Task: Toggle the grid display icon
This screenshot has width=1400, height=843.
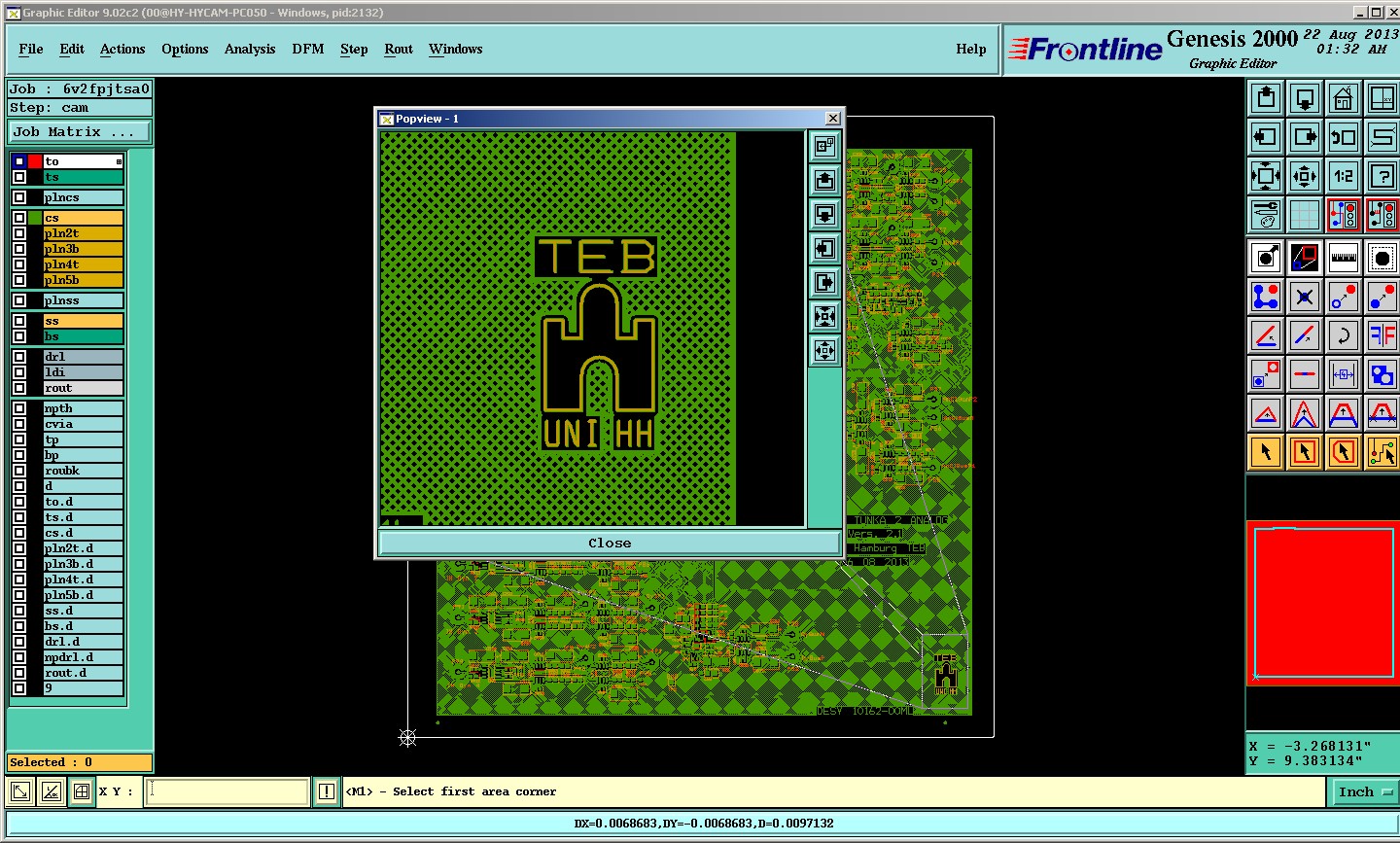Action: point(1305,215)
